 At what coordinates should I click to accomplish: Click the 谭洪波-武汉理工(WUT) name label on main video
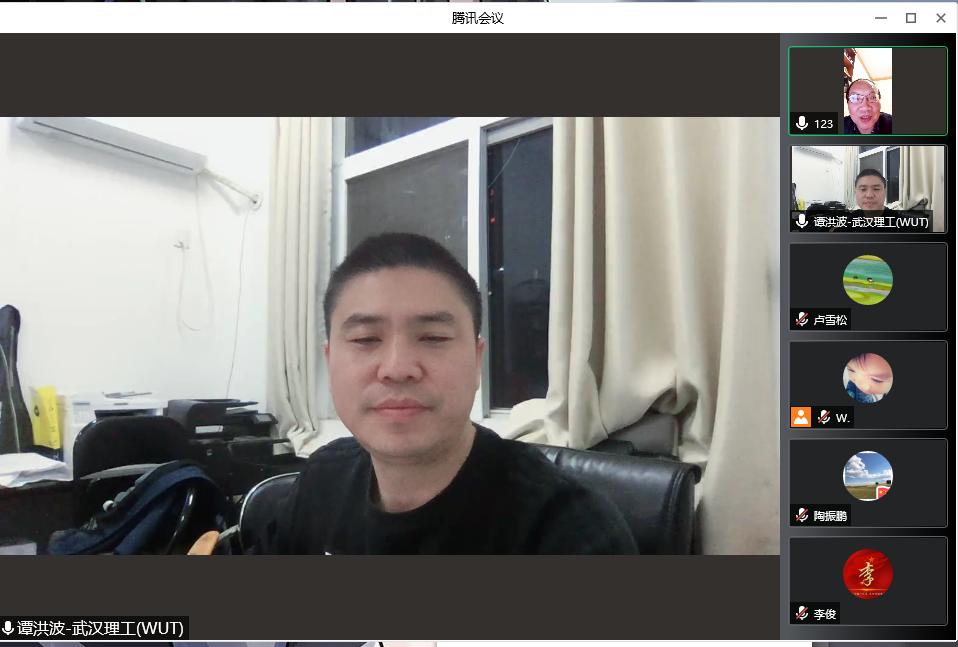tap(100, 628)
